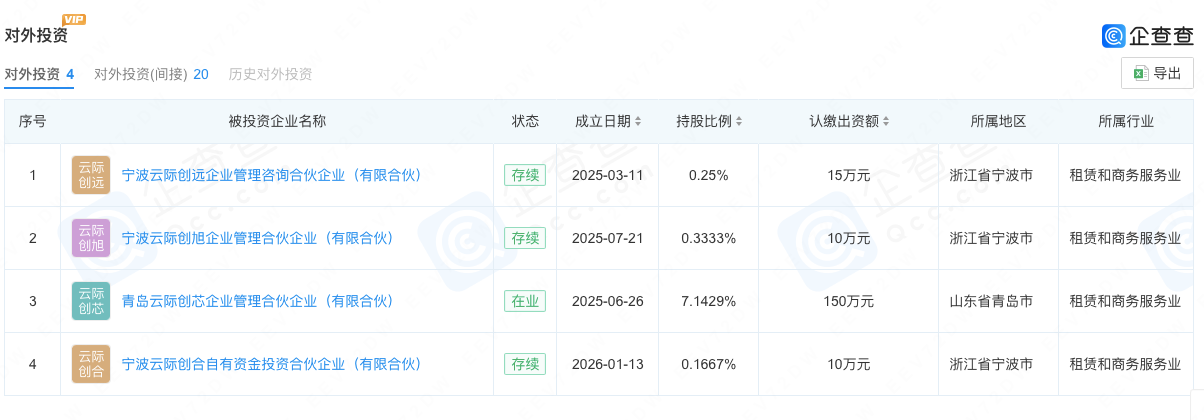Click the 云际创远 company logo icon
Screen dimensions: 1204x420
coord(91,175)
